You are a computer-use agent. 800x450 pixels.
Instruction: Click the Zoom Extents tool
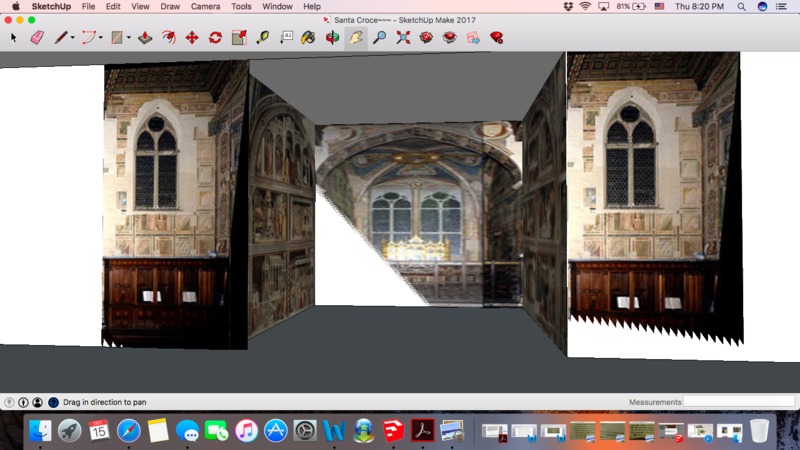point(403,38)
